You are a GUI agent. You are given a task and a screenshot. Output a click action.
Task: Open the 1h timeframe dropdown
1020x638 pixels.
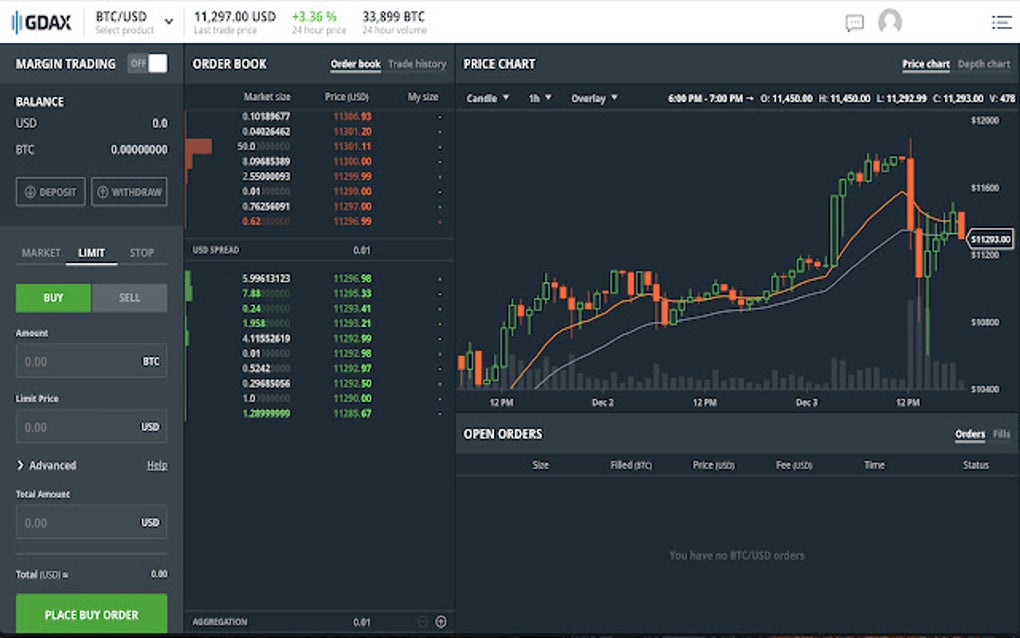[540, 98]
